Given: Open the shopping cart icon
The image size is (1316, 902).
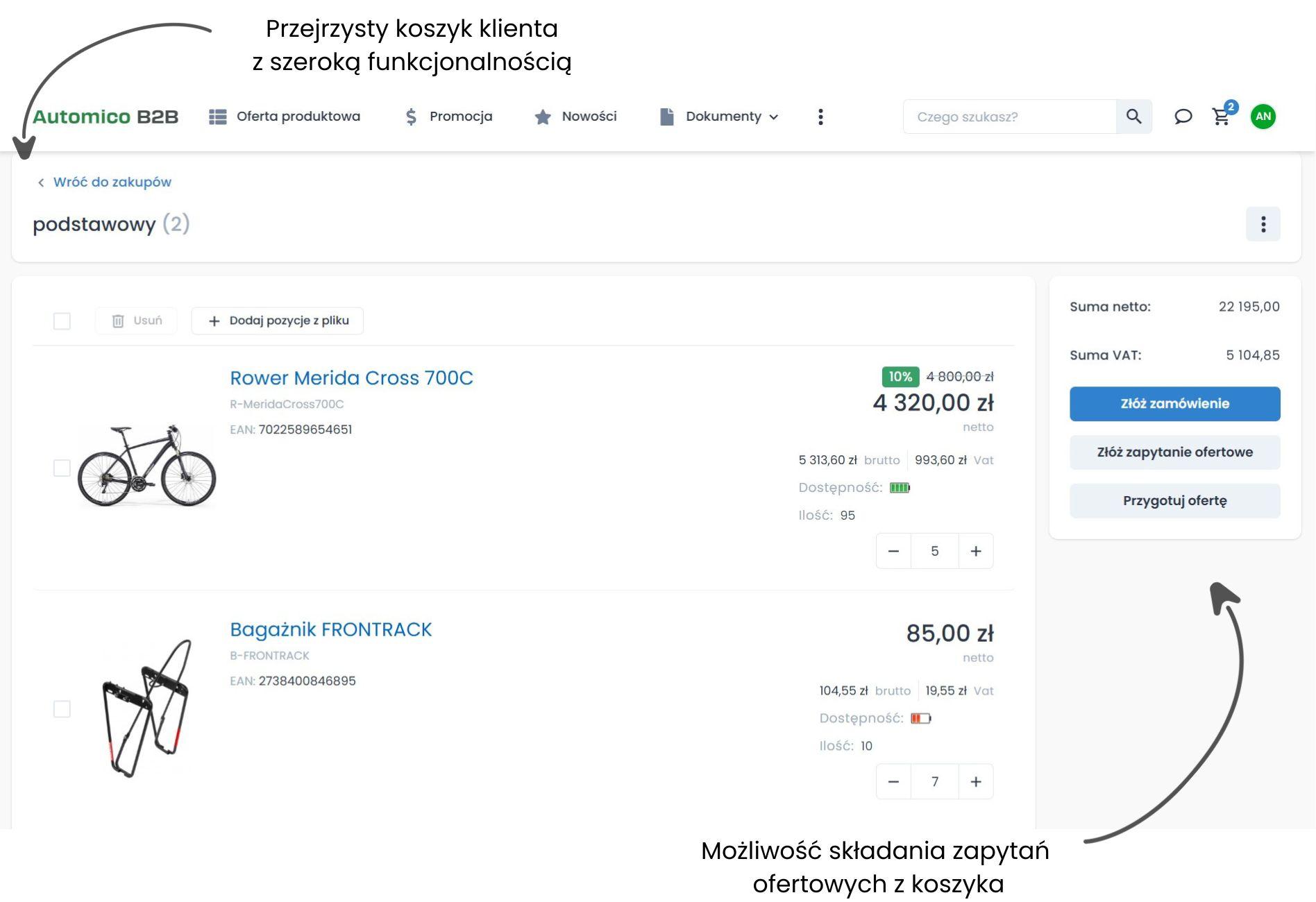Looking at the screenshot, I should 1221,117.
